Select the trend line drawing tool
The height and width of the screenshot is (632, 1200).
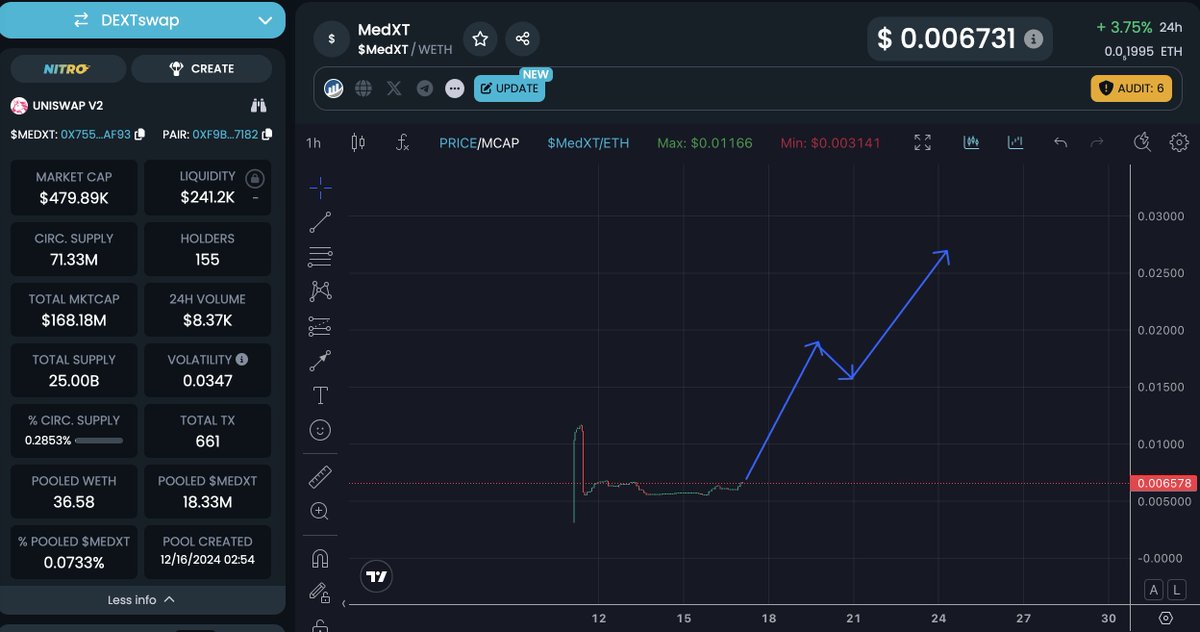[x=320, y=222]
